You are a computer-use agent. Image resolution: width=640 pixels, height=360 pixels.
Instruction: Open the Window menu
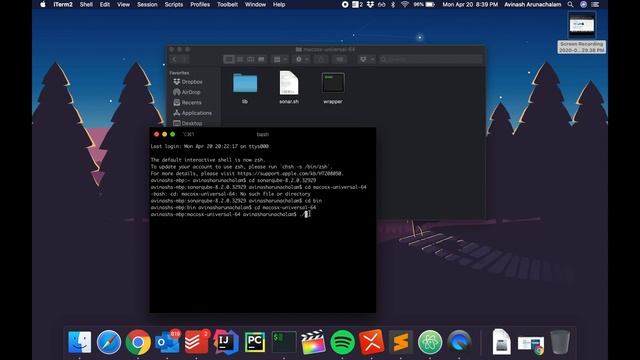(x=255, y=4)
